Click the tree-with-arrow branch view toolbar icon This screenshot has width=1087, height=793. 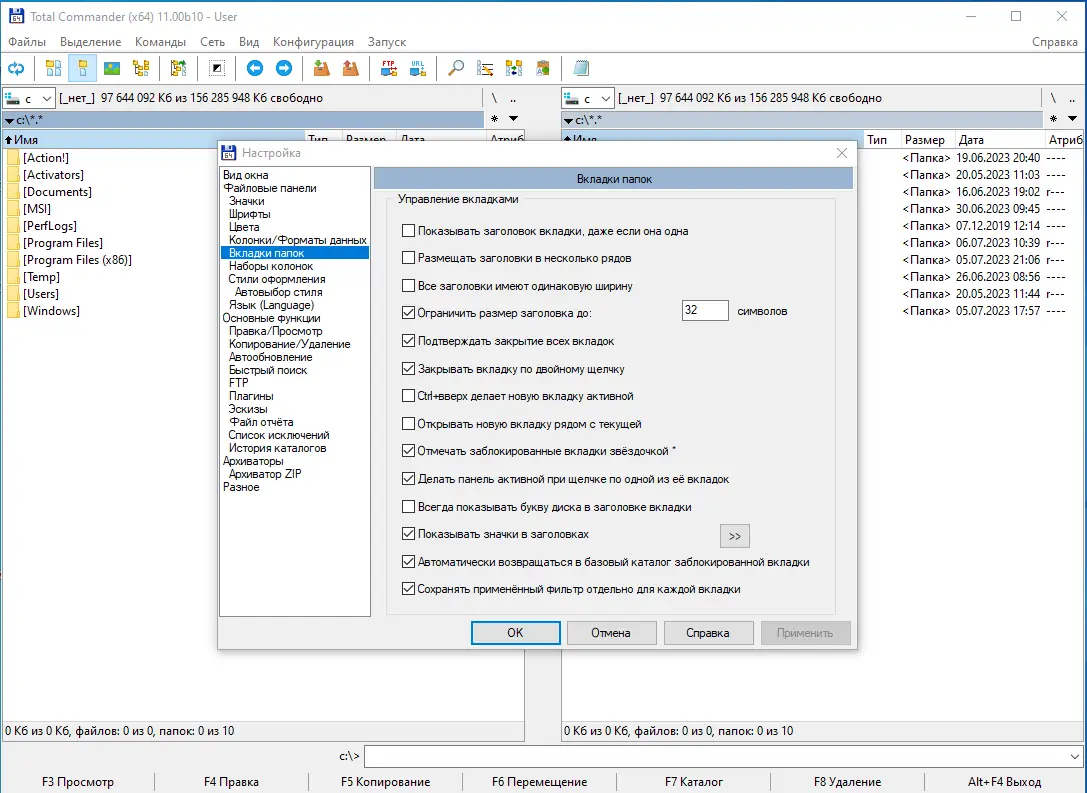tap(178, 68)
